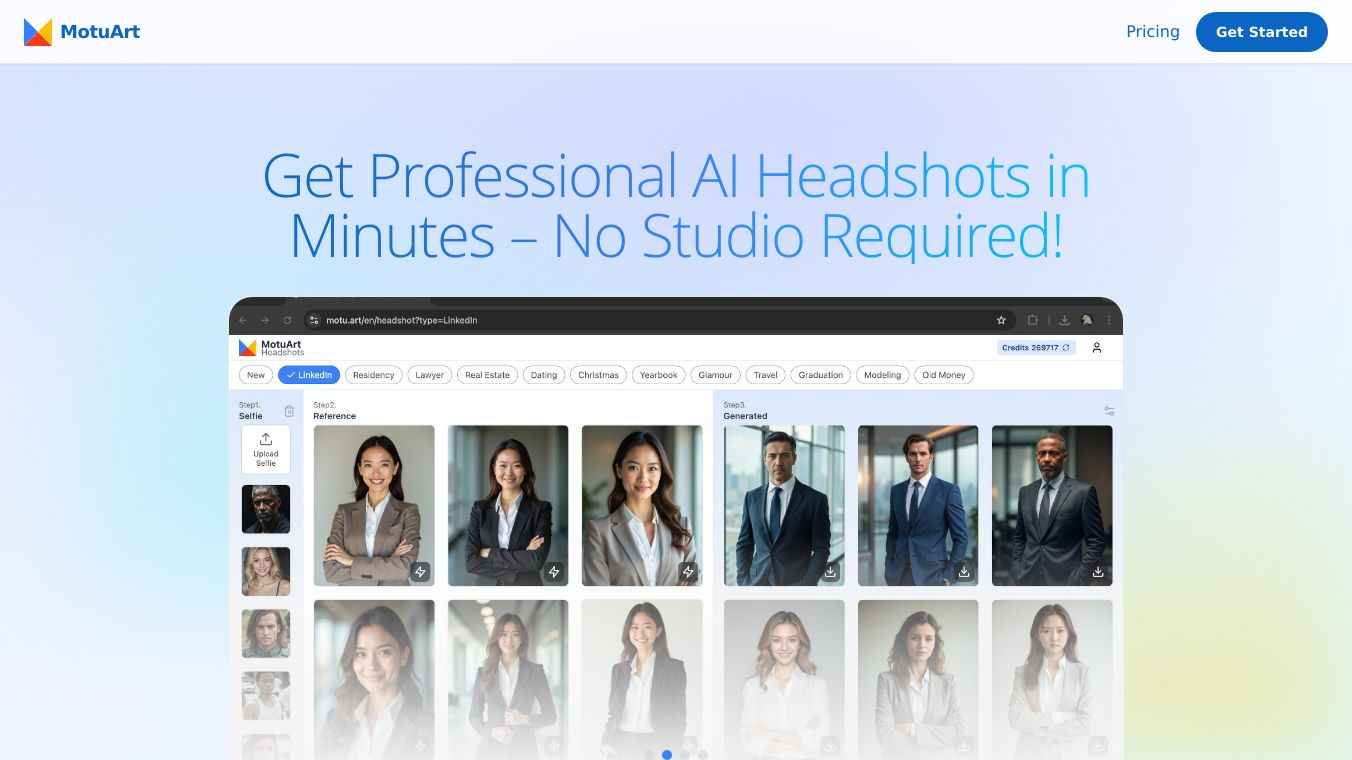Screen dimensions: 1352x760
Task: Select the dark-lit man selfie thumbnail
Action: pos(266,509)
